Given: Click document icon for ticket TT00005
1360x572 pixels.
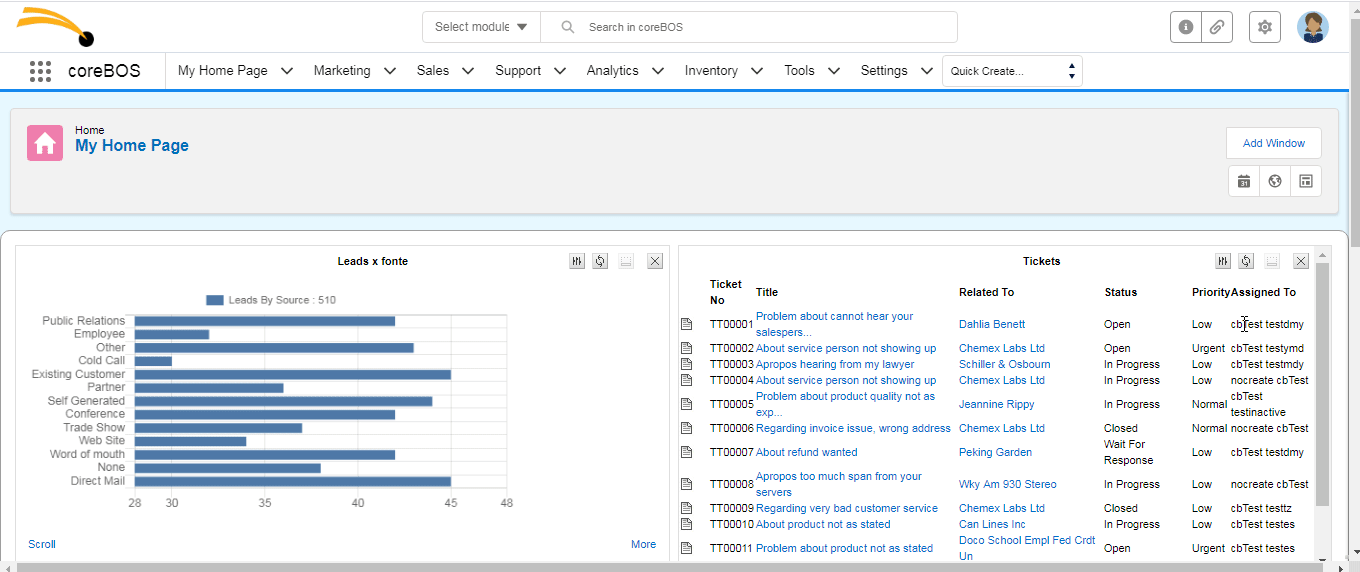Looking at the screenshot, I should (x=686, y=404).
